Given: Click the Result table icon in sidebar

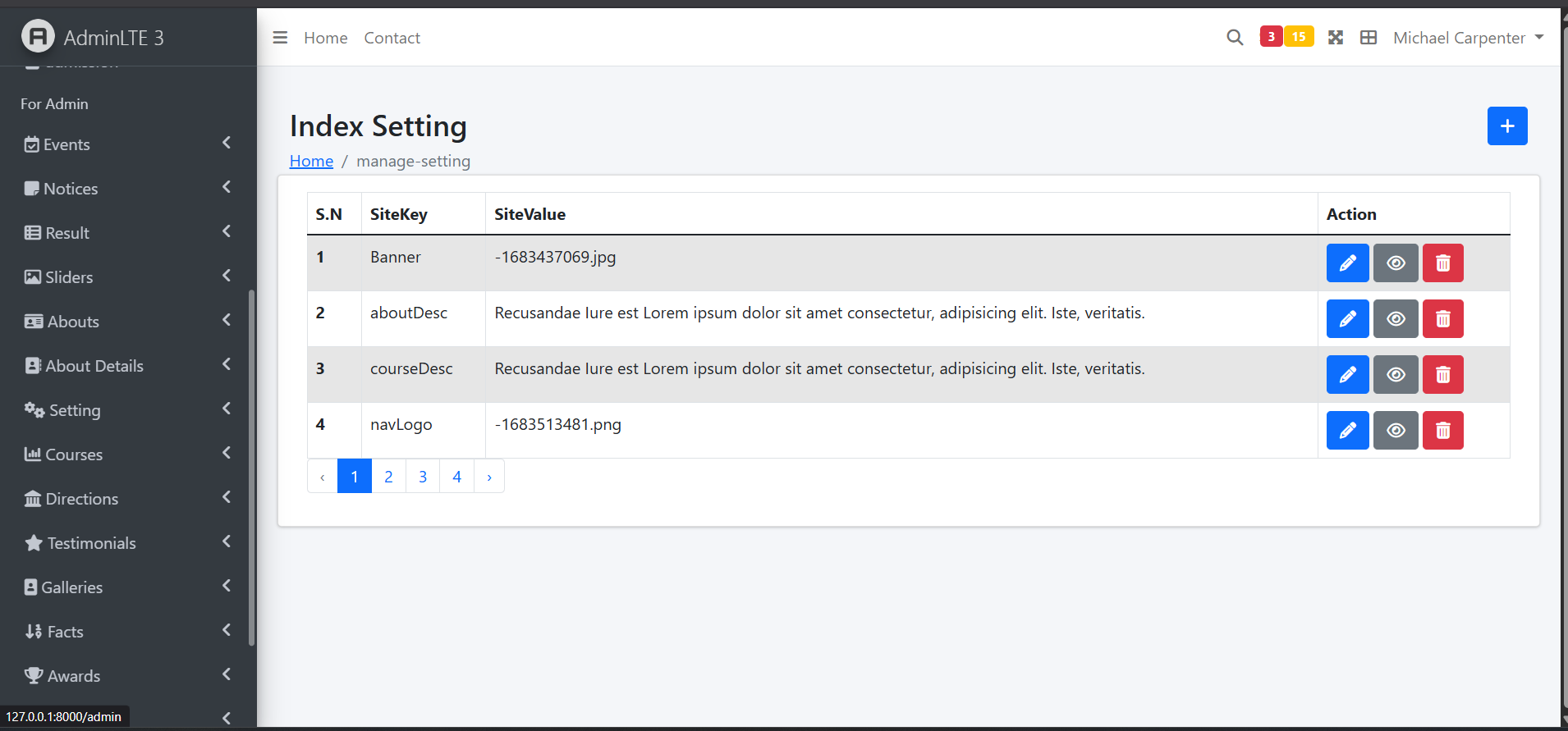Looking at the screenshot, I should 33,233.
